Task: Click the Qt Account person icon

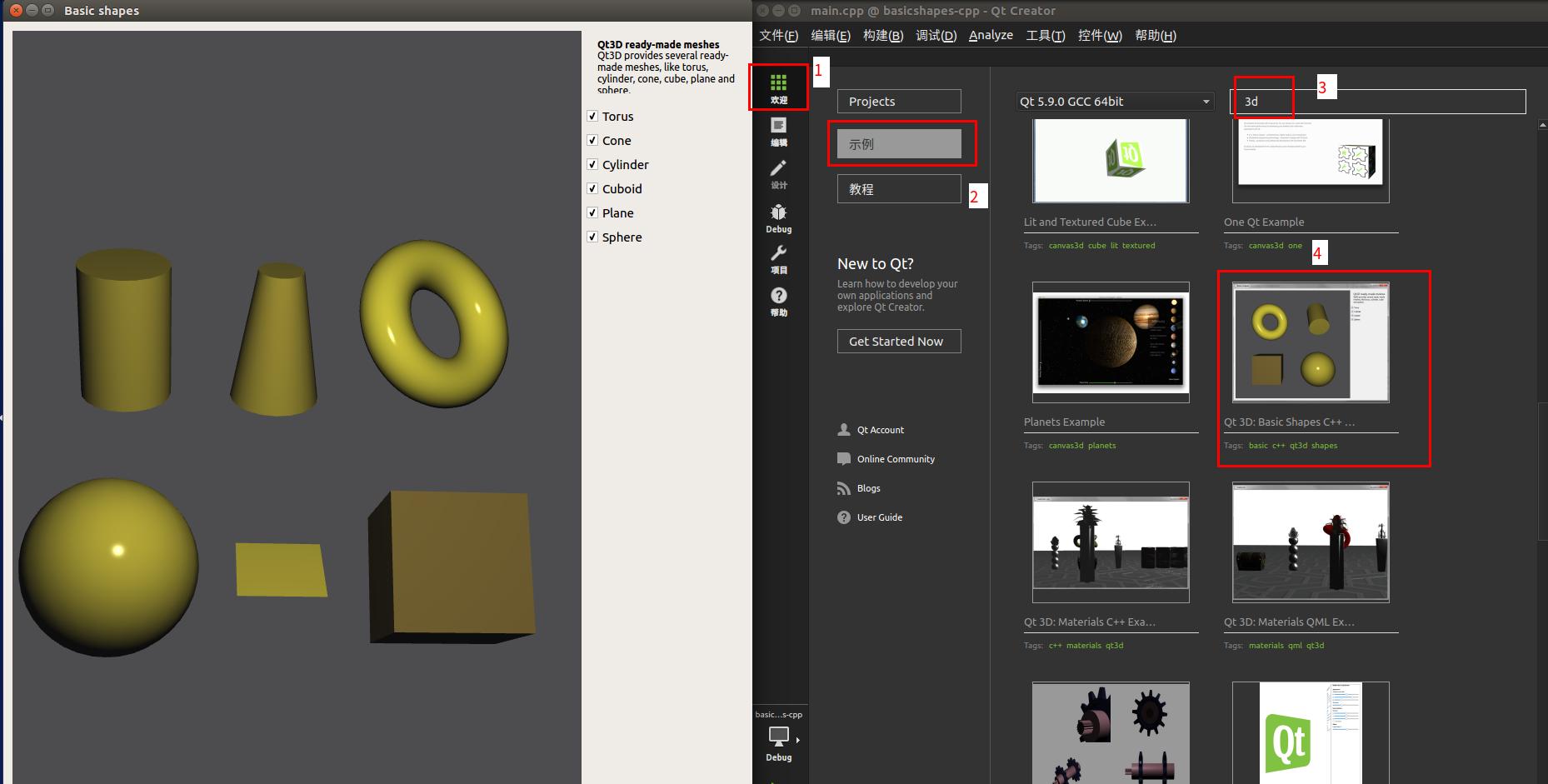Action: [844, 430]
